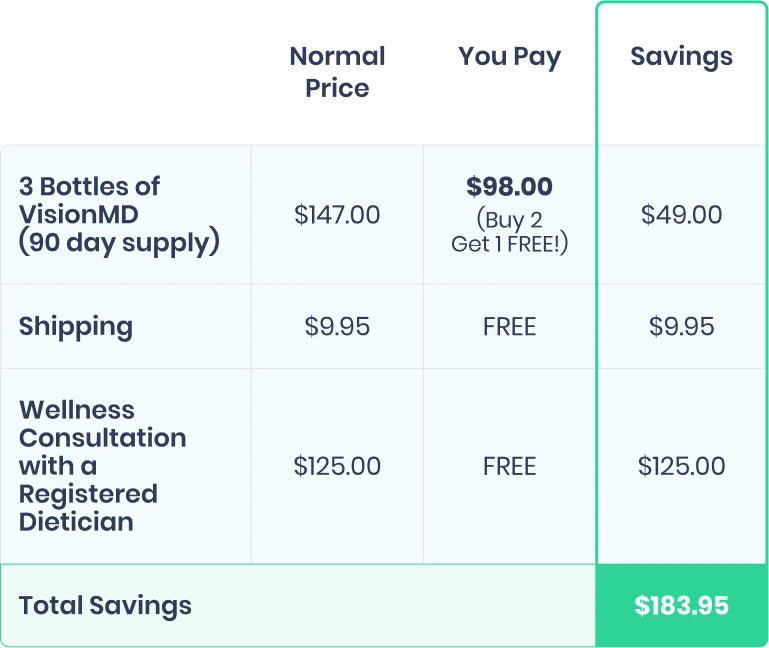
Task: Select the Savings column header
Action: [681, 57]
